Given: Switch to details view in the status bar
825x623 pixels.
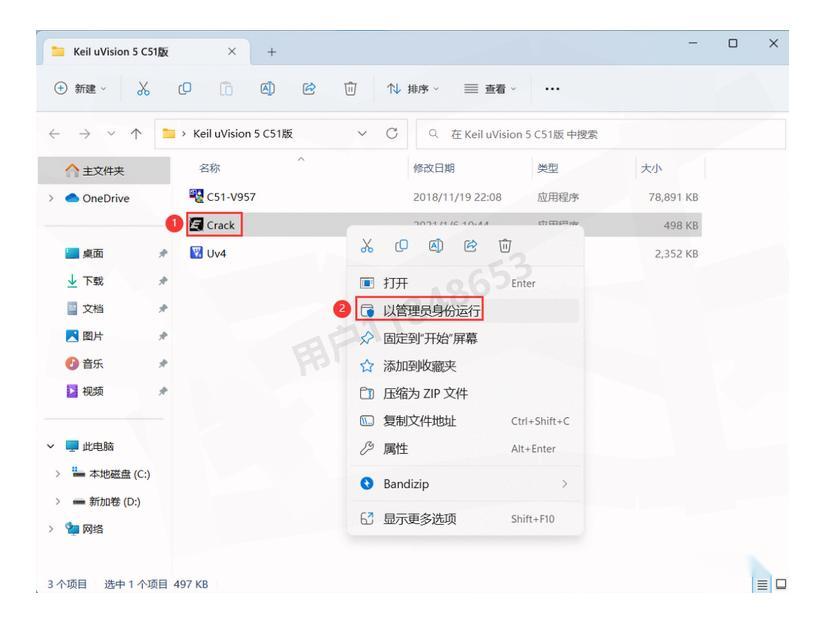Looking at the screenshot, I should point(762,585).
